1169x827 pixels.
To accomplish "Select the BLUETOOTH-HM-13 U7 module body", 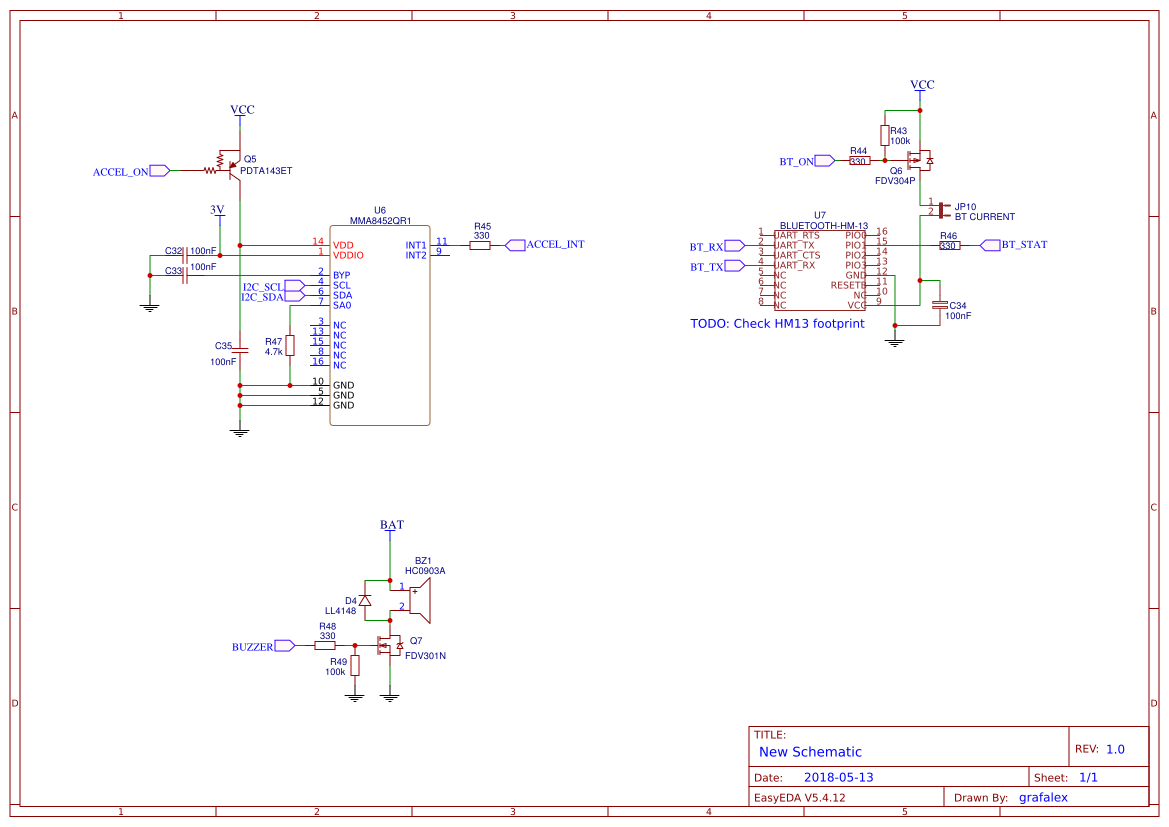I will click(819, 270).
